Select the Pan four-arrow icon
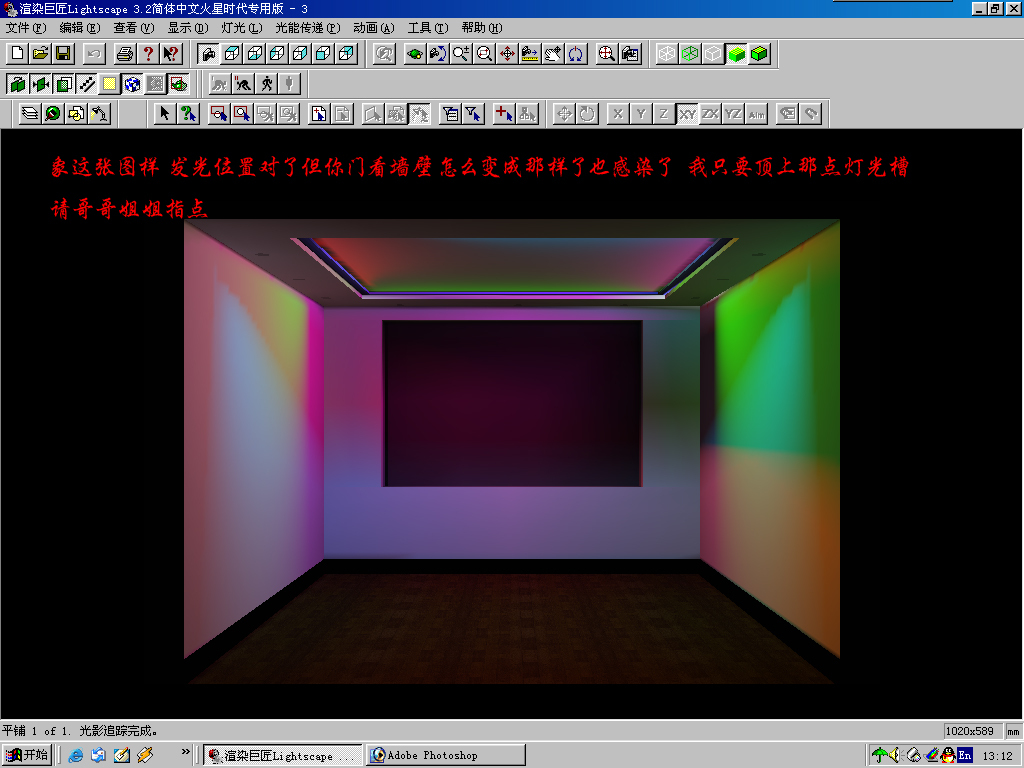This screenshot has width=1024, height=768. pos(507,54)
